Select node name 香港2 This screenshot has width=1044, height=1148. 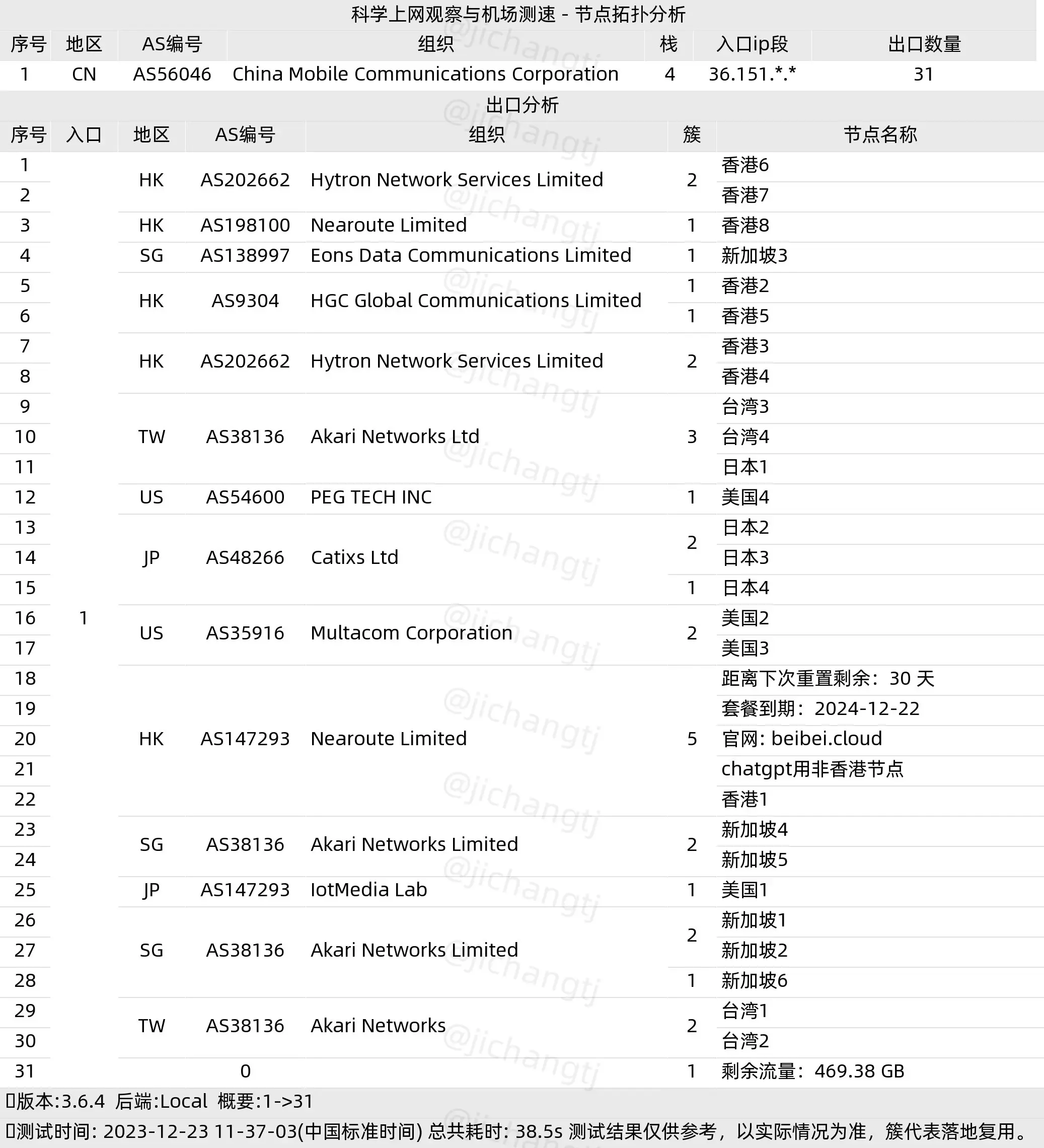pos(745,286)
